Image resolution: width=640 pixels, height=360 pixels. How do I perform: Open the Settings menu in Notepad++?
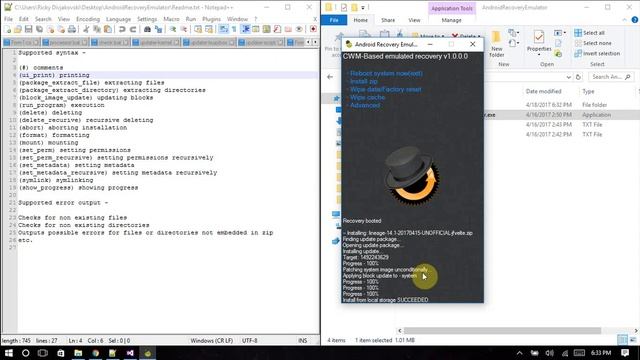point(147,19)
